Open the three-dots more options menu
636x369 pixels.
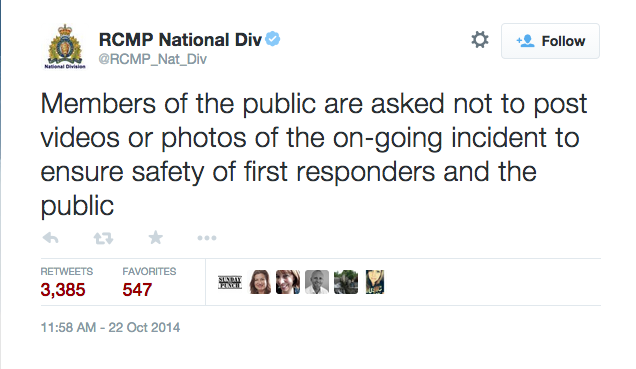click(207, 238)
